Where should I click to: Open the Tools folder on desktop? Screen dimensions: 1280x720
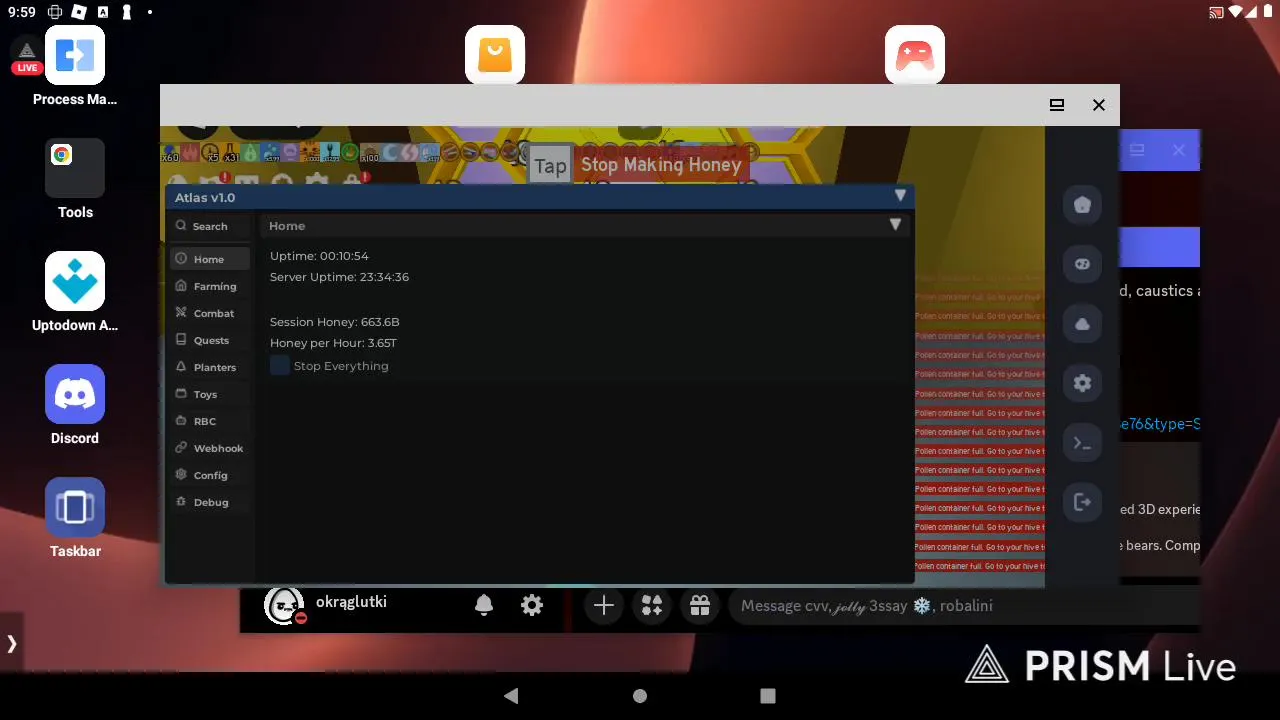(75, 180)
